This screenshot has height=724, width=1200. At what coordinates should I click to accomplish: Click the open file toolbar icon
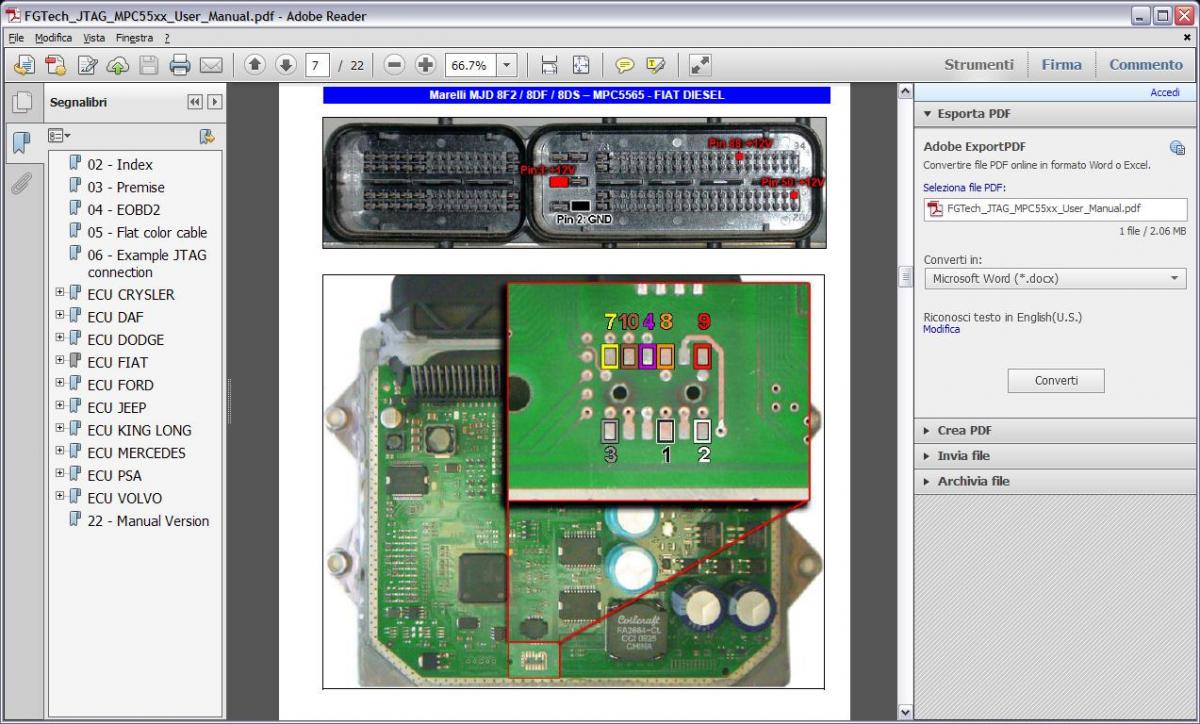(x=24, y=65)
